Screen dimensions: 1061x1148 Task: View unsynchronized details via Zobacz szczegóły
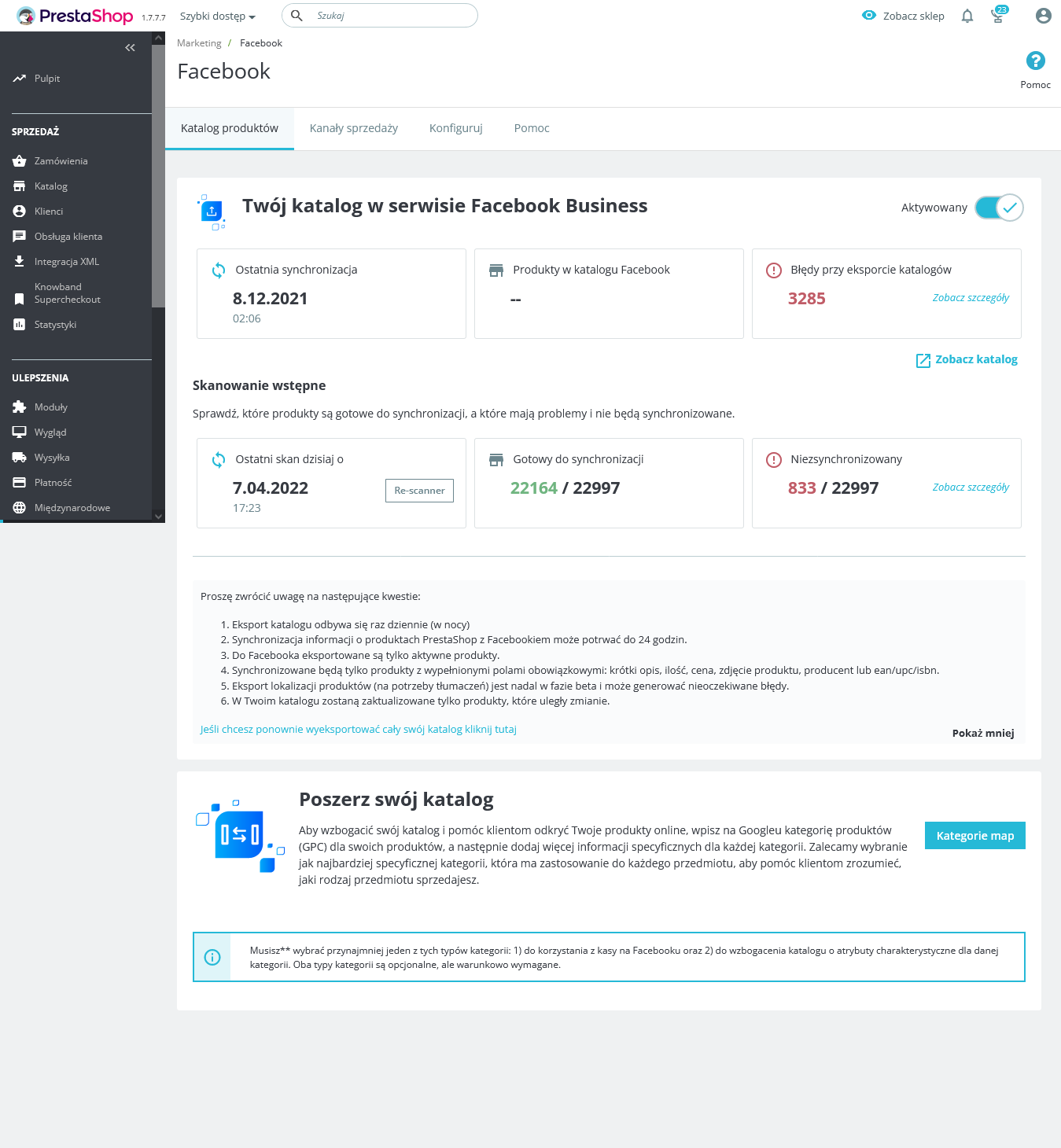pos(971,488)
